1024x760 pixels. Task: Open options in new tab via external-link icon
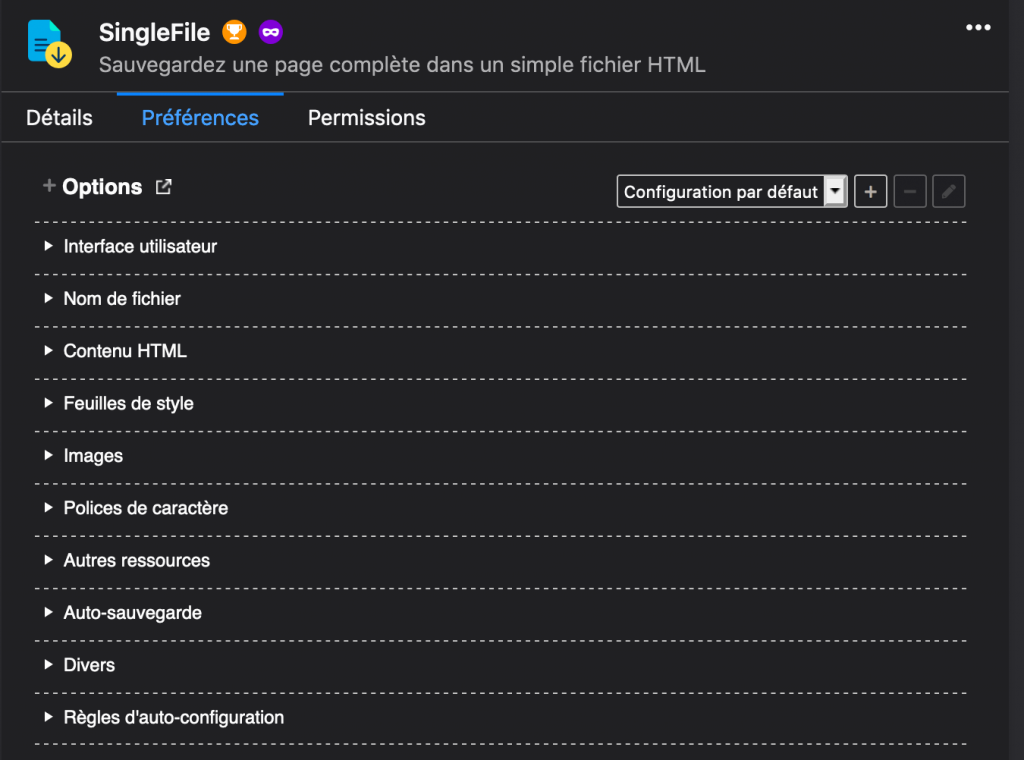click(163, 187)
